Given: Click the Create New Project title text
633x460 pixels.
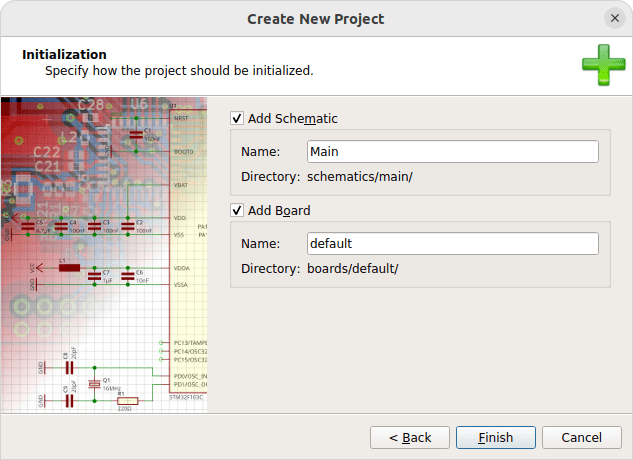Looking at the screenshot, I should pos(316,19).
